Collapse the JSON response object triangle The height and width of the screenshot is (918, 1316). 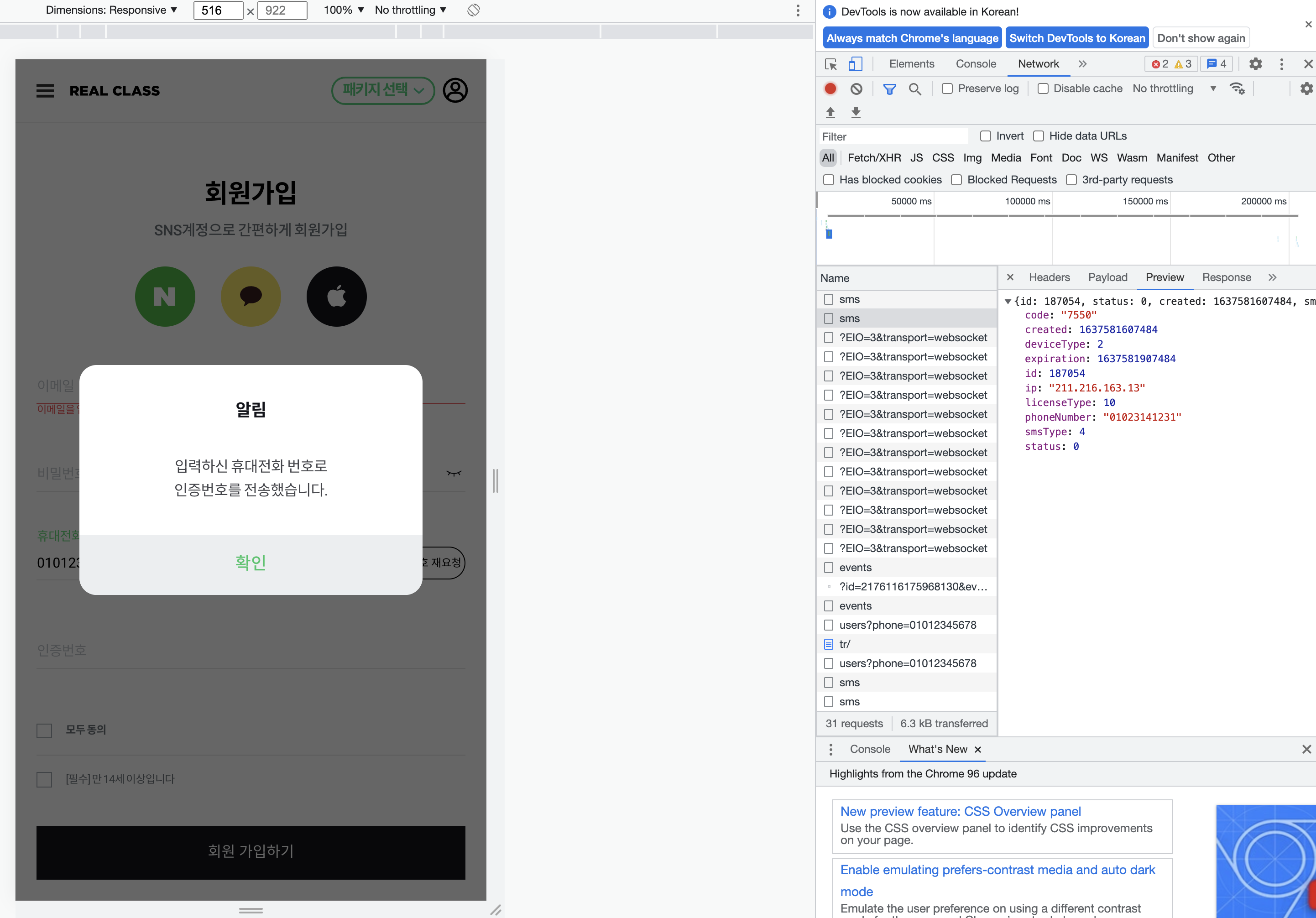point(1008,302)
